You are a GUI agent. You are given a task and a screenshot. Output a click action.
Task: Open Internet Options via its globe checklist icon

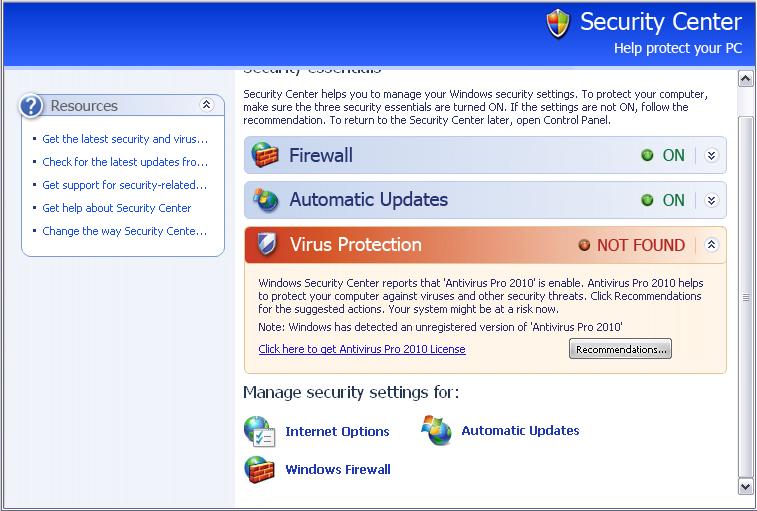260,431
